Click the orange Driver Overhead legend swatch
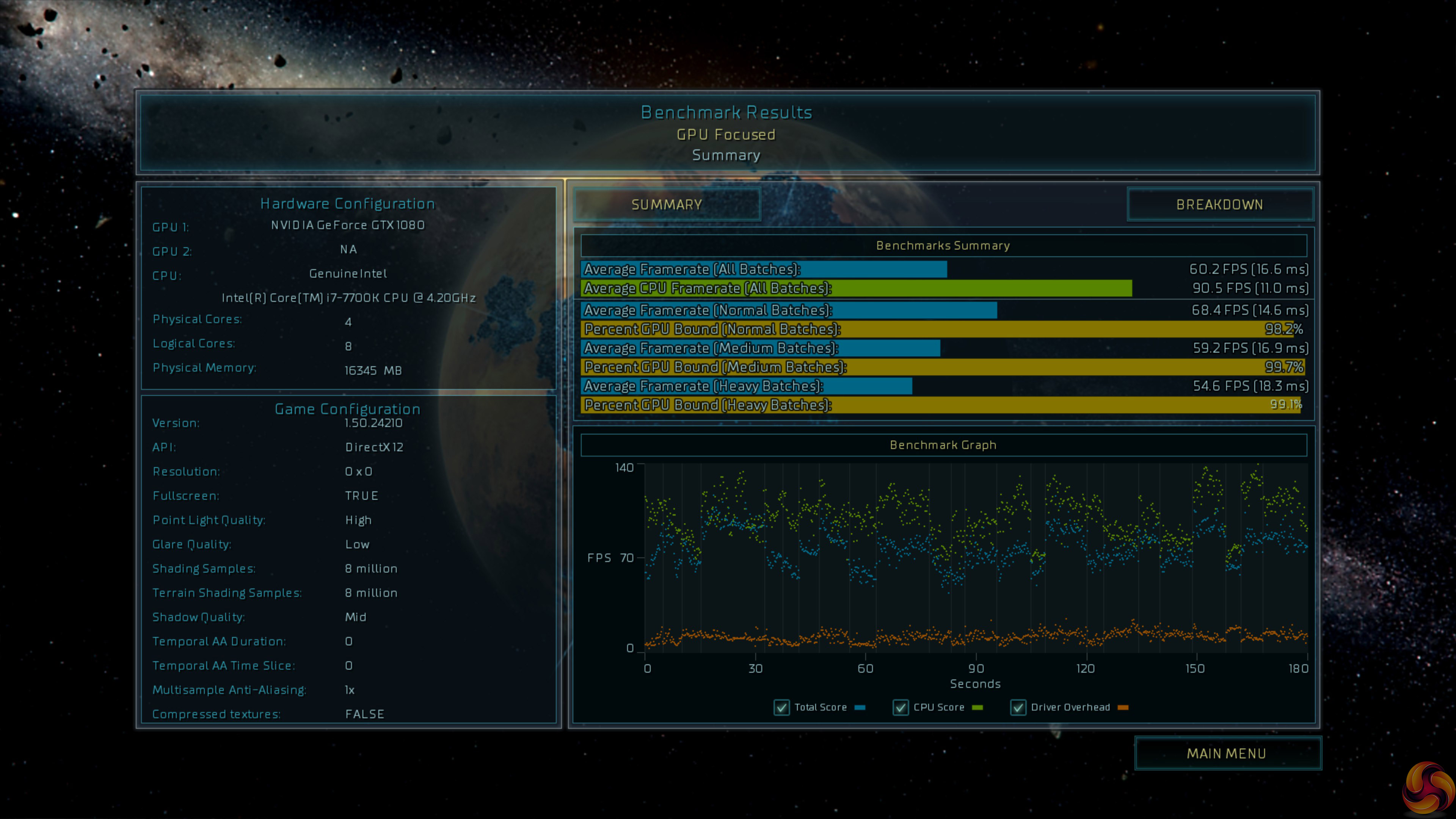 click(1123, 707)
